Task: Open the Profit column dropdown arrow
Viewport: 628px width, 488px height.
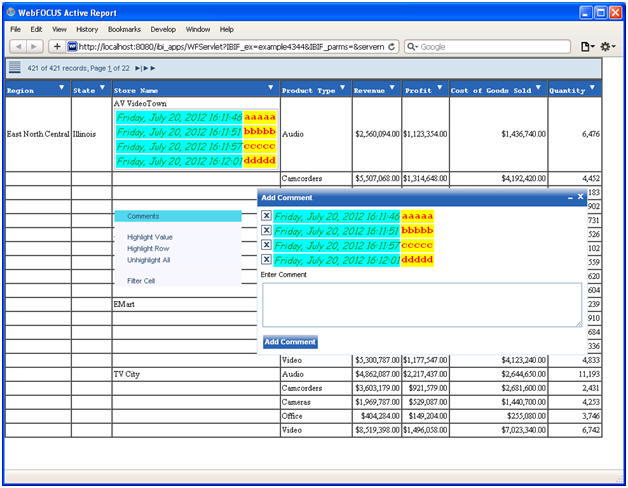Action: pos(439,87)
